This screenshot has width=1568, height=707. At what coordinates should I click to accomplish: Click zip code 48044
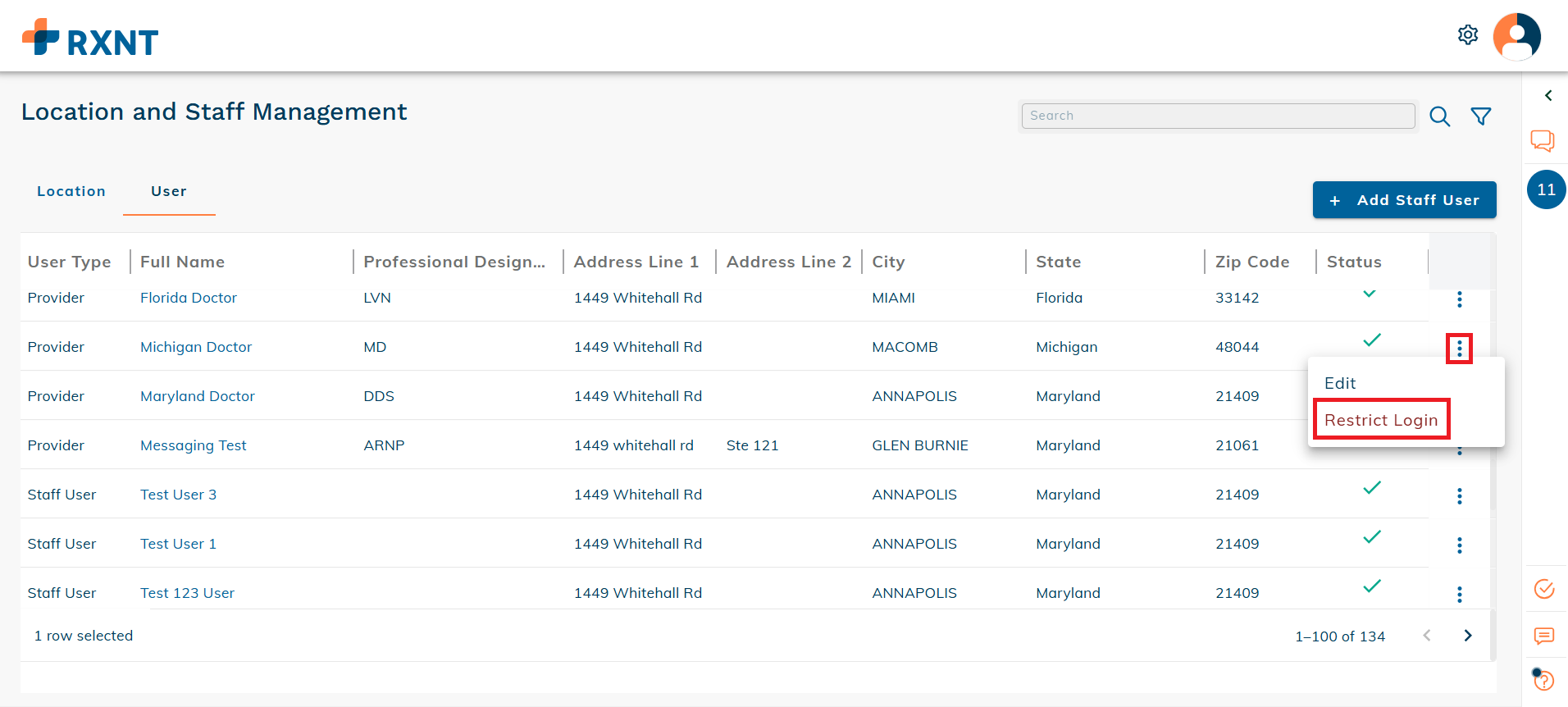pyautogui.click(x=1238, y=347)
